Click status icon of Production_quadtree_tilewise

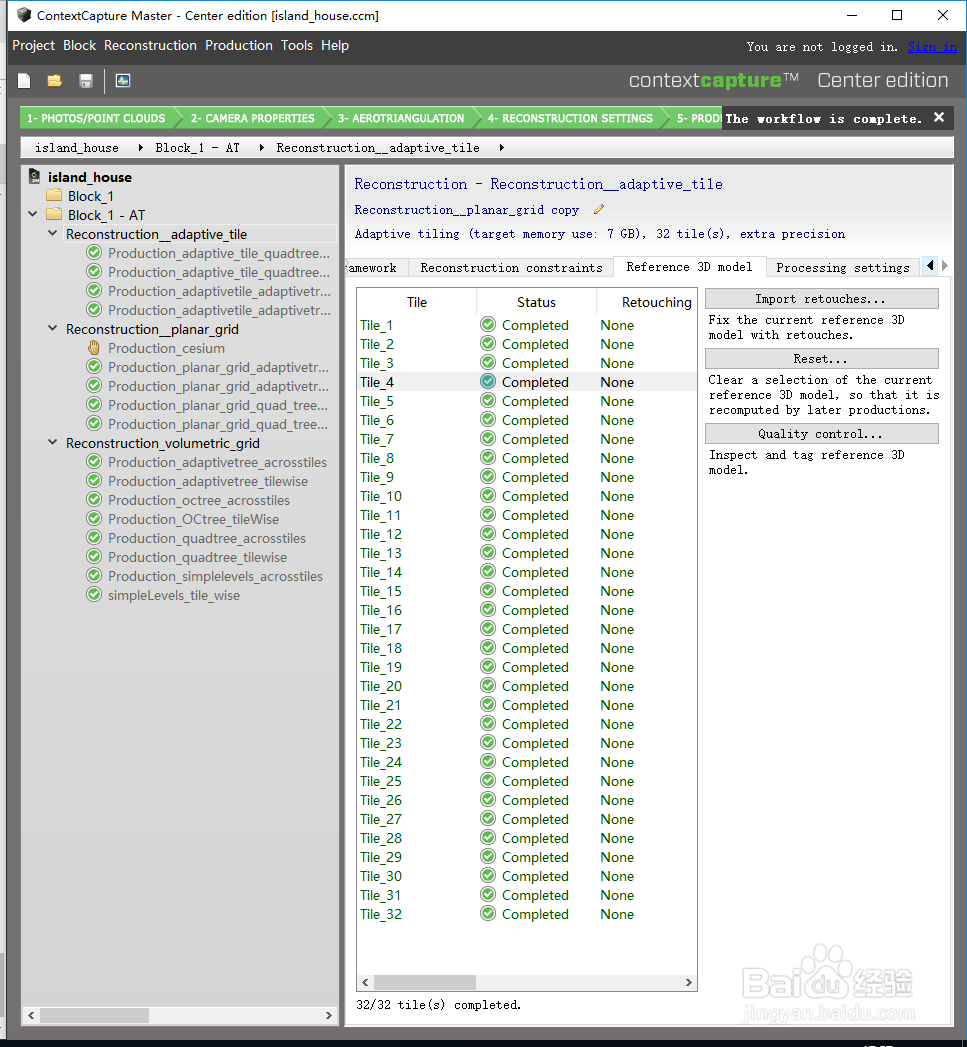(x=94, y=556)
